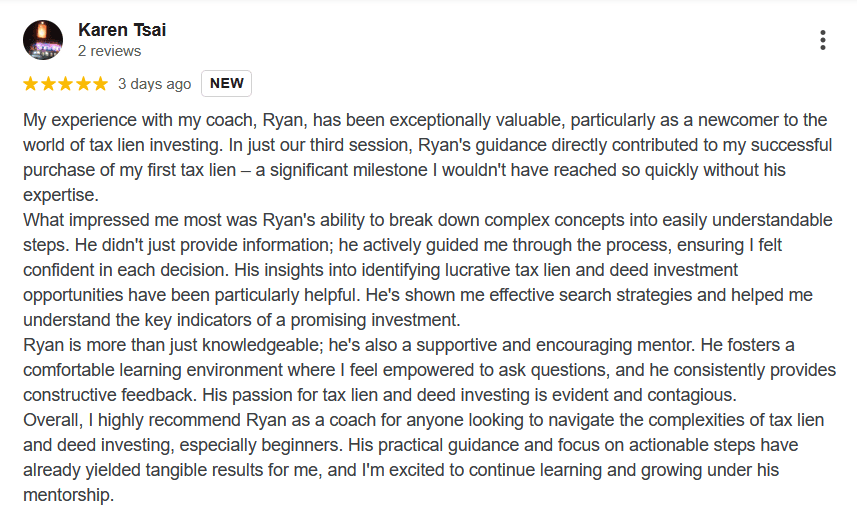This screenshot has height=517, width=857.
Task: Open the three-dot review options menu
Action: (x=822, y=40)
